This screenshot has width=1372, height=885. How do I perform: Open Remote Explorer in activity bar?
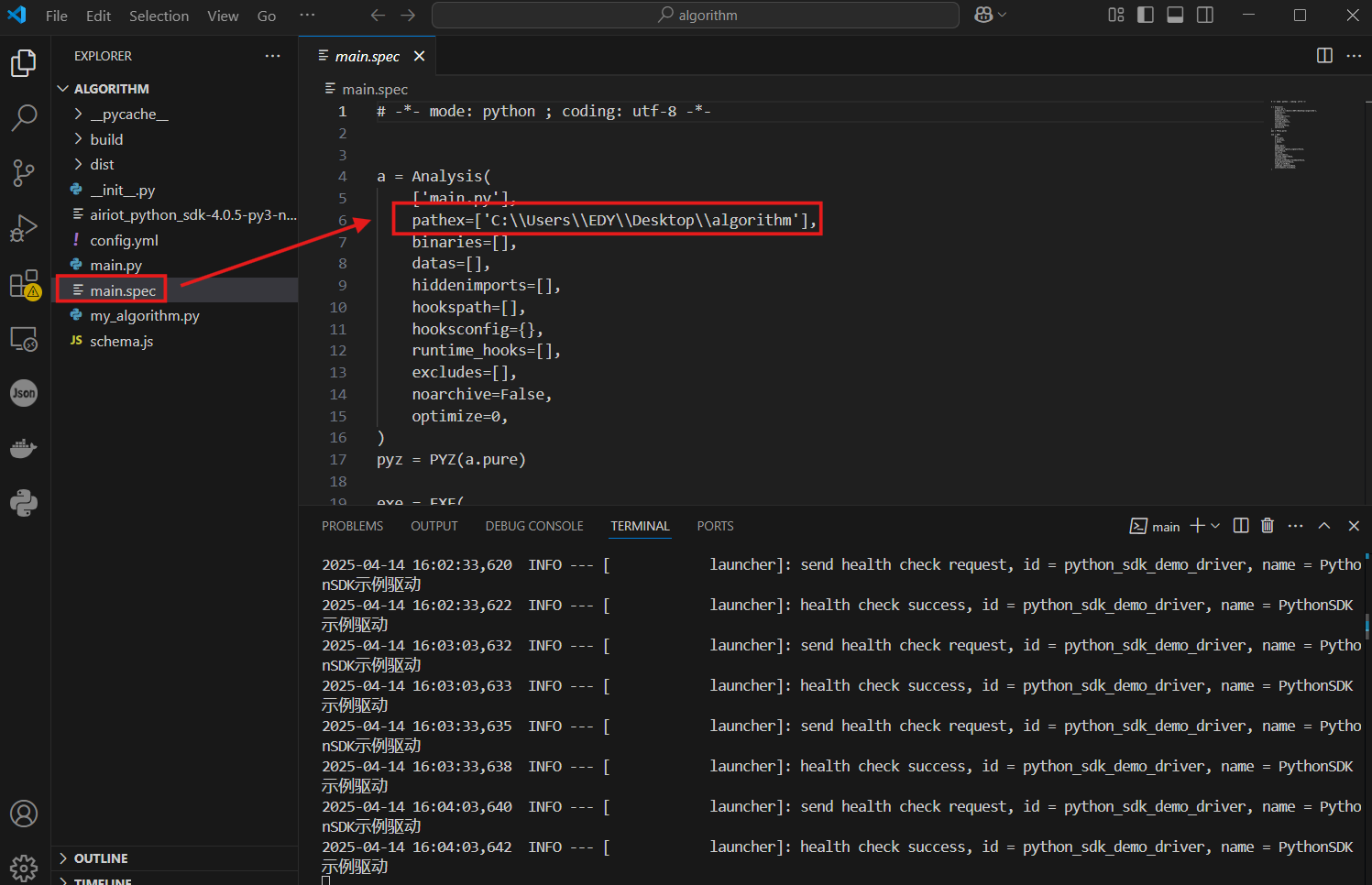24,339
